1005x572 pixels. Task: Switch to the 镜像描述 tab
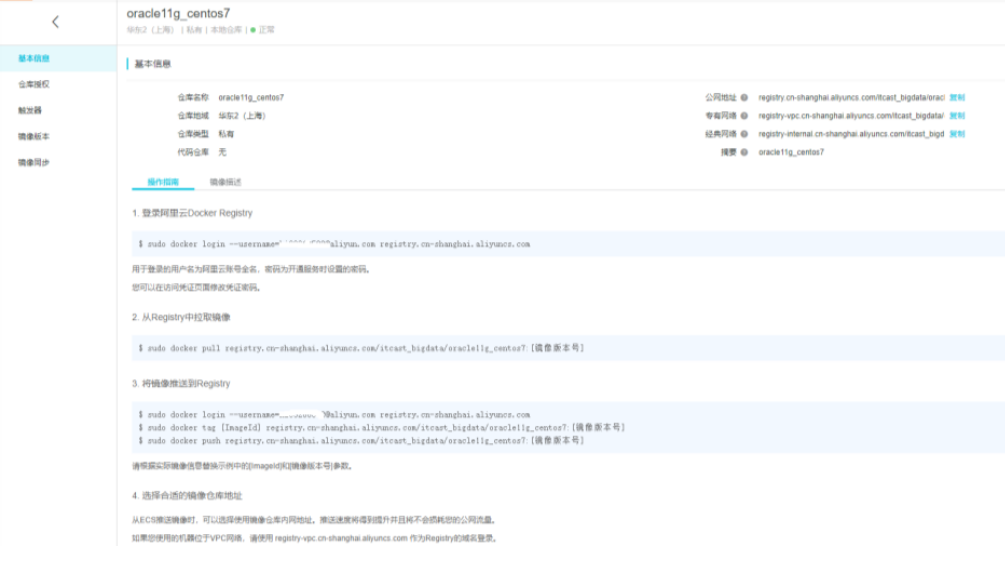click(x=225, y=182)
